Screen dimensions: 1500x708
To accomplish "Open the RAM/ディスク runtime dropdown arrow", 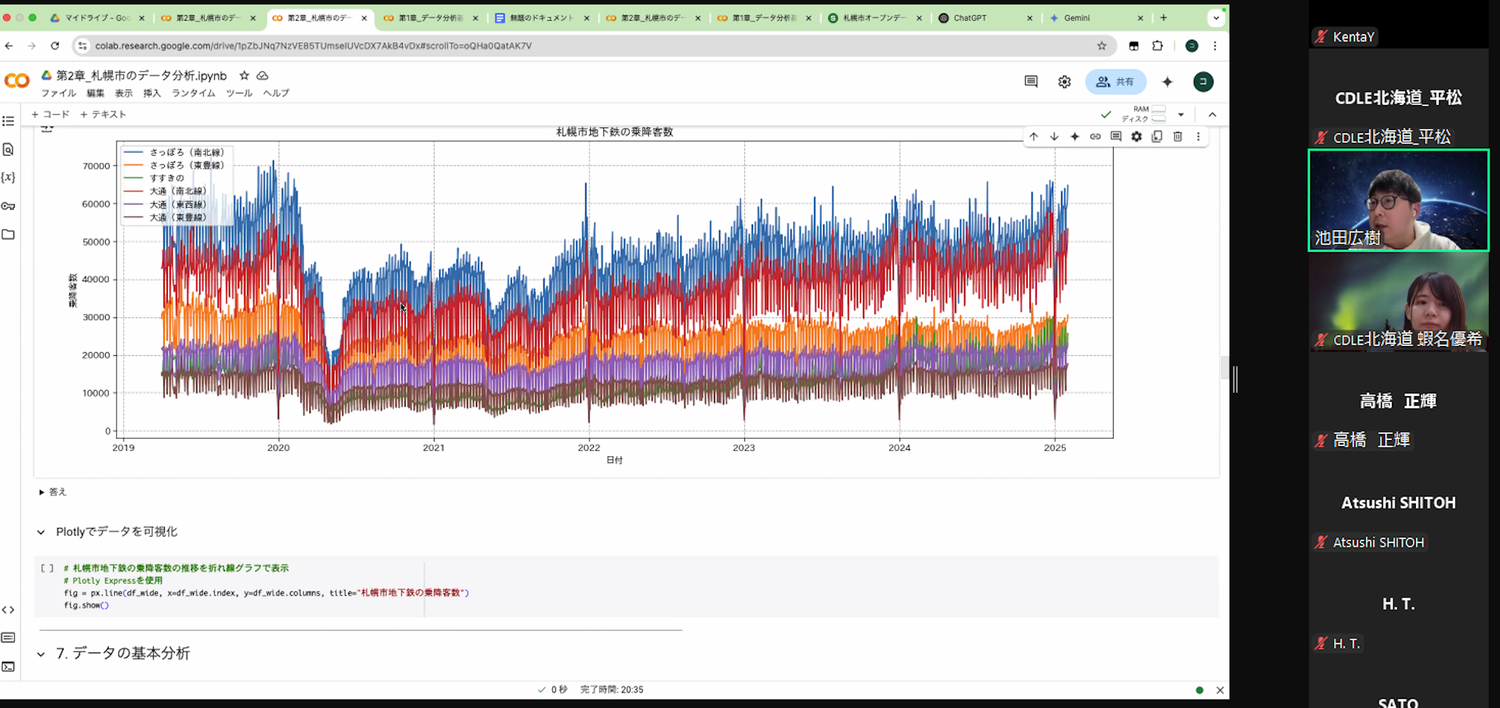I will [x=1181, y=115].
